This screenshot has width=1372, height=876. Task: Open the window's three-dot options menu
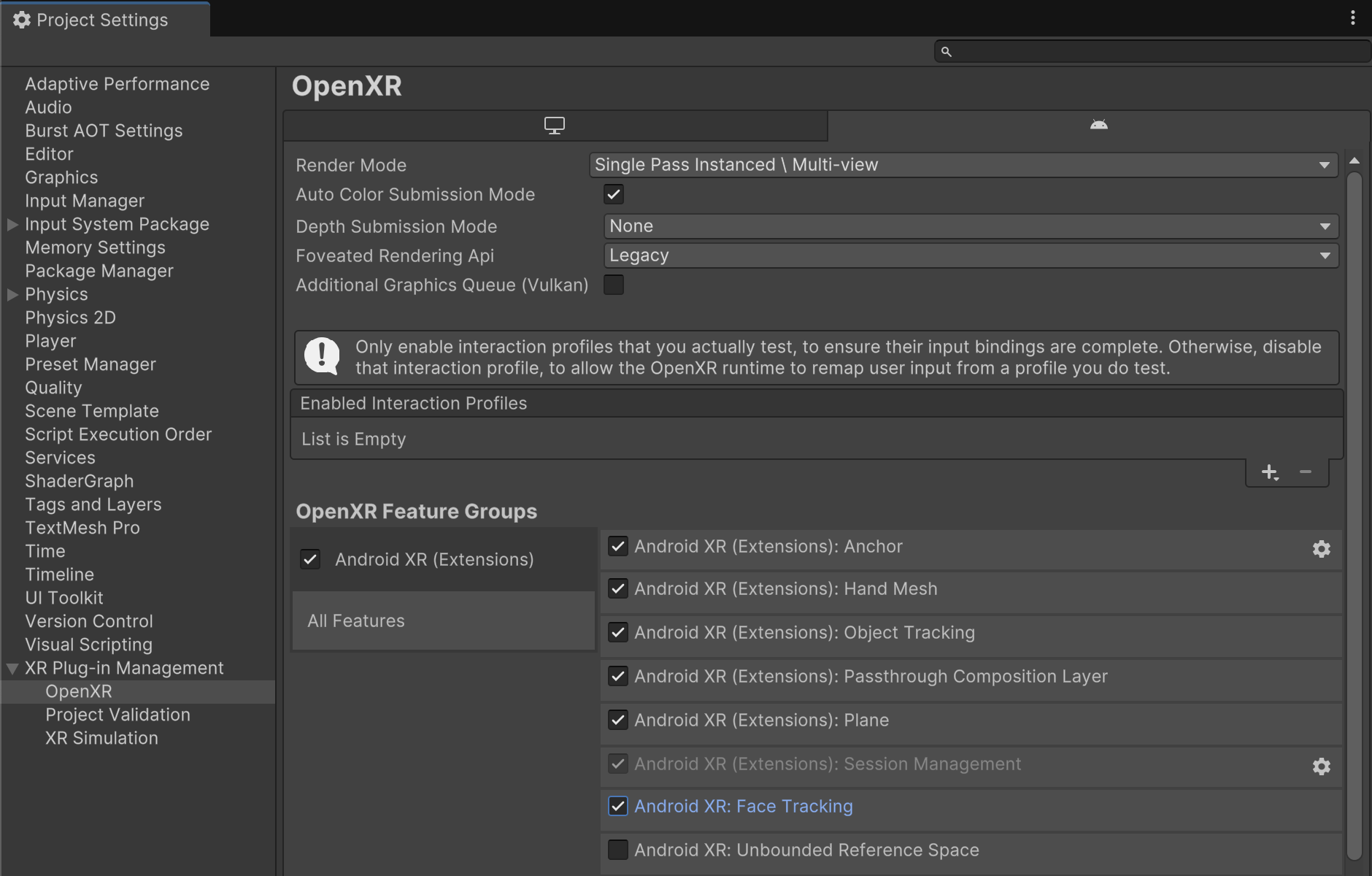click(x=1352, y=18)
